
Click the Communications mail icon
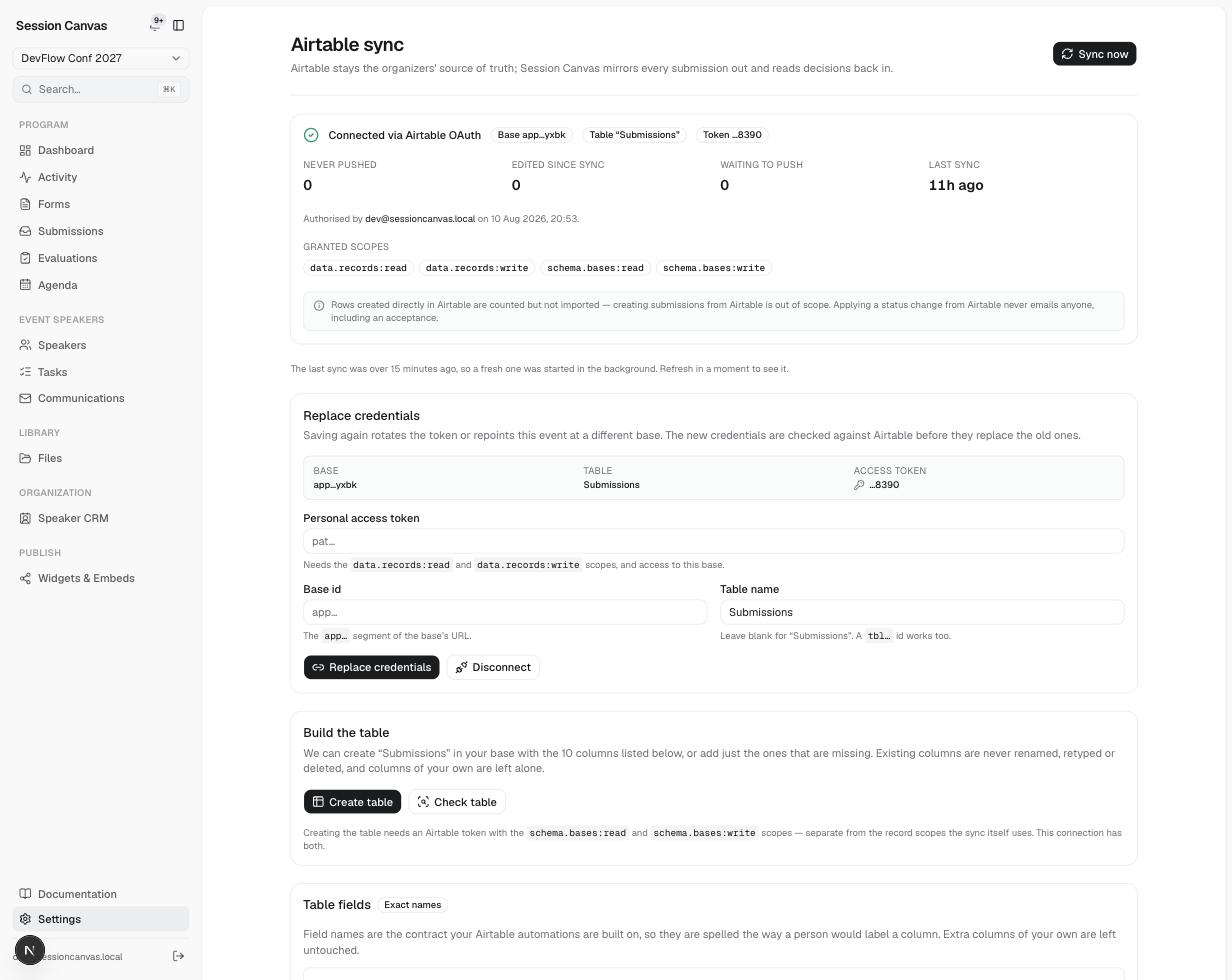(25, 398)
